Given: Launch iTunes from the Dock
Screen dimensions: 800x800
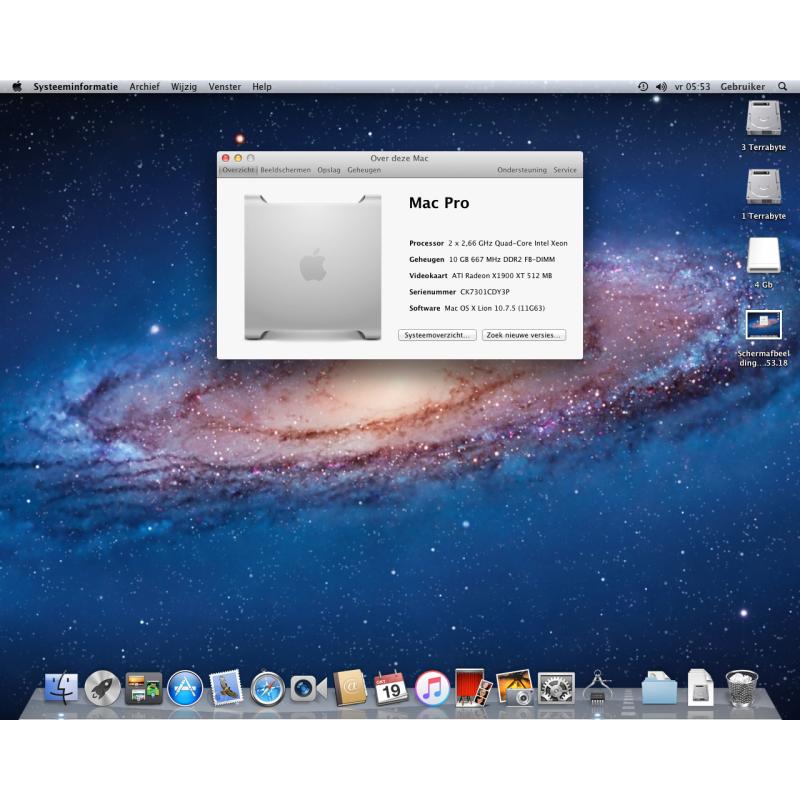Looking at the screenshot, I should tap(432, 688).
